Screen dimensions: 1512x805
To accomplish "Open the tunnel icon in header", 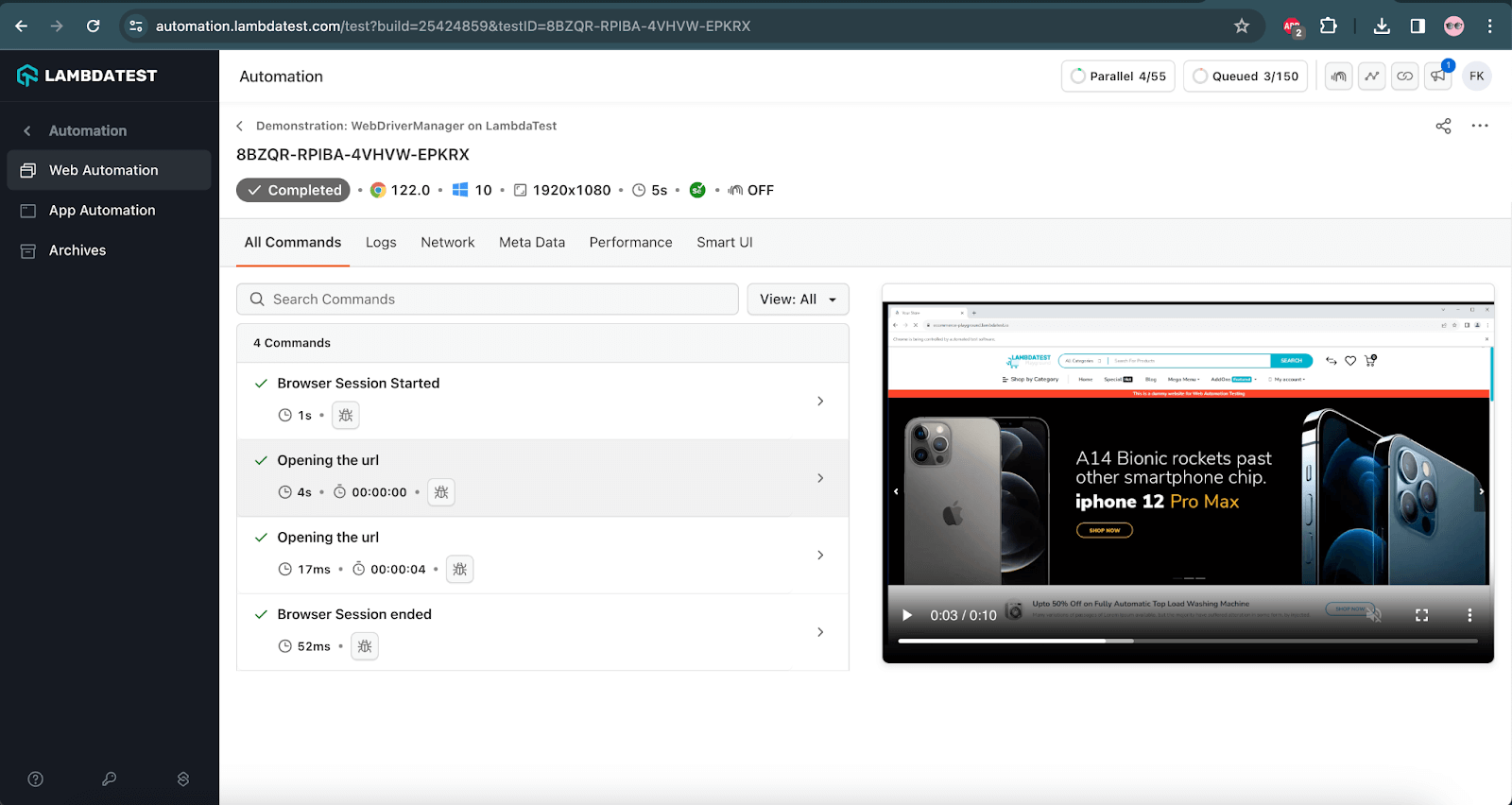I will (1338, 77).
